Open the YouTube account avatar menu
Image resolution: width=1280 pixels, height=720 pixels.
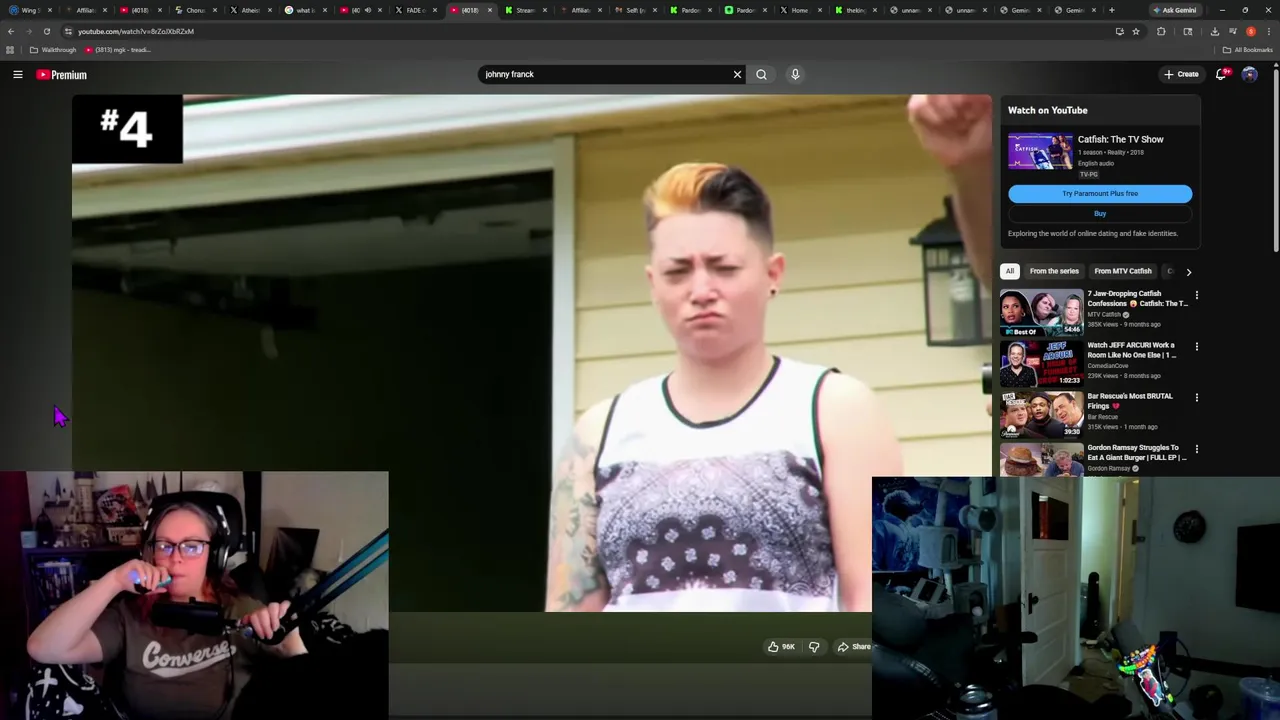click(x=1249, y=74)
